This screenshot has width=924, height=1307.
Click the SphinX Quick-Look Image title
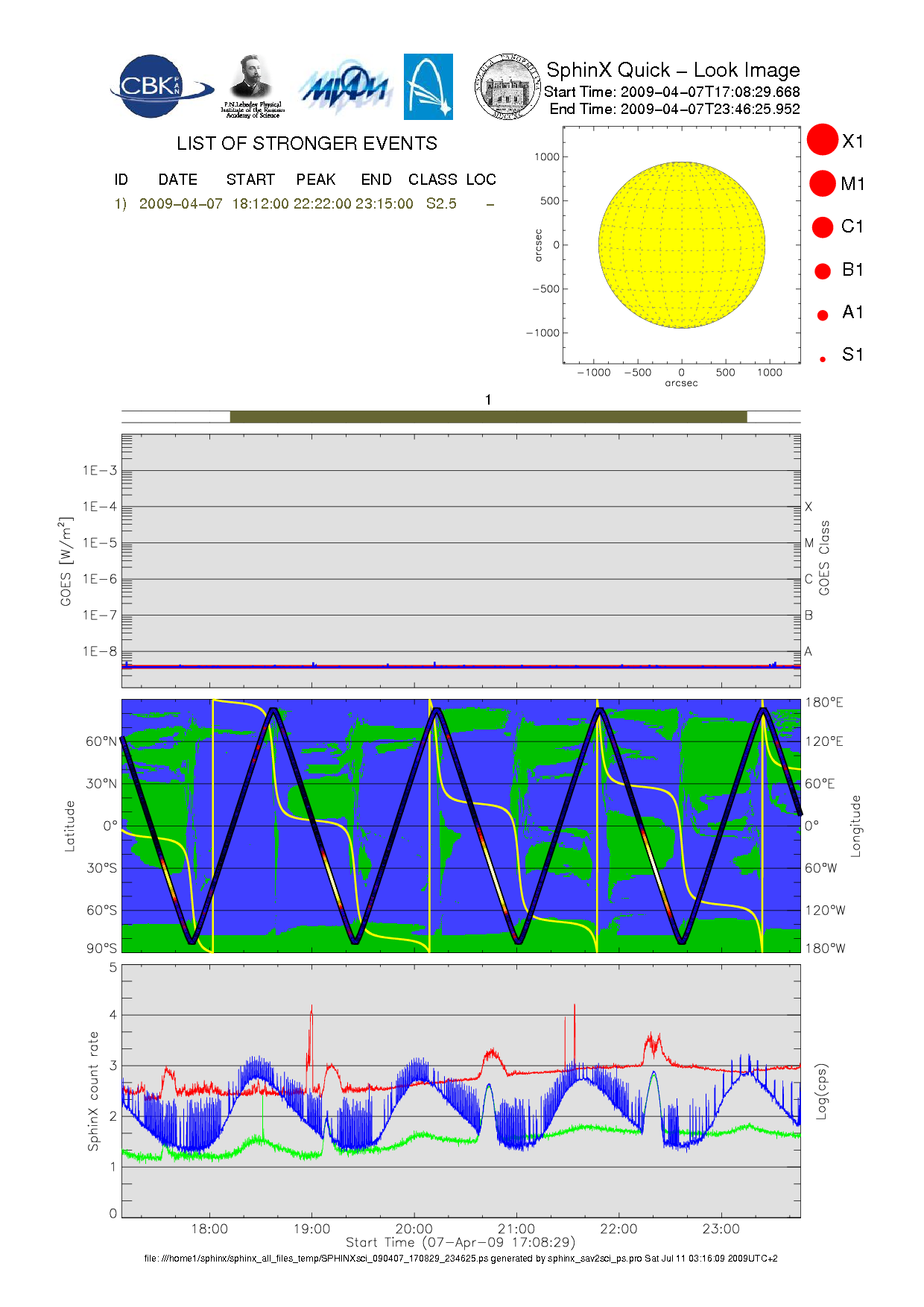click(672, 70)
